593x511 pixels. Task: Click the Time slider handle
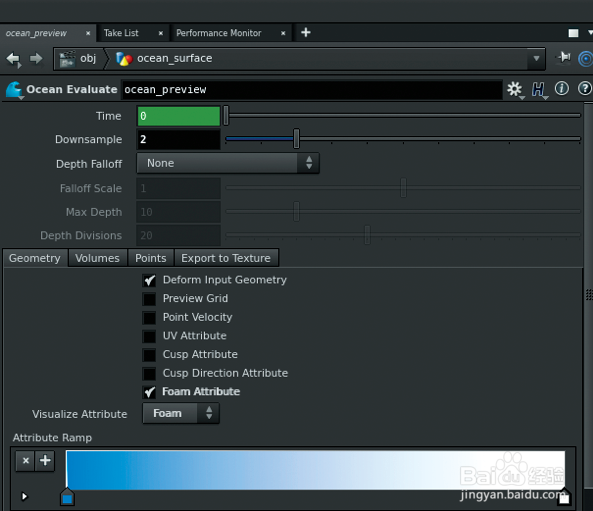coord(226,116)
